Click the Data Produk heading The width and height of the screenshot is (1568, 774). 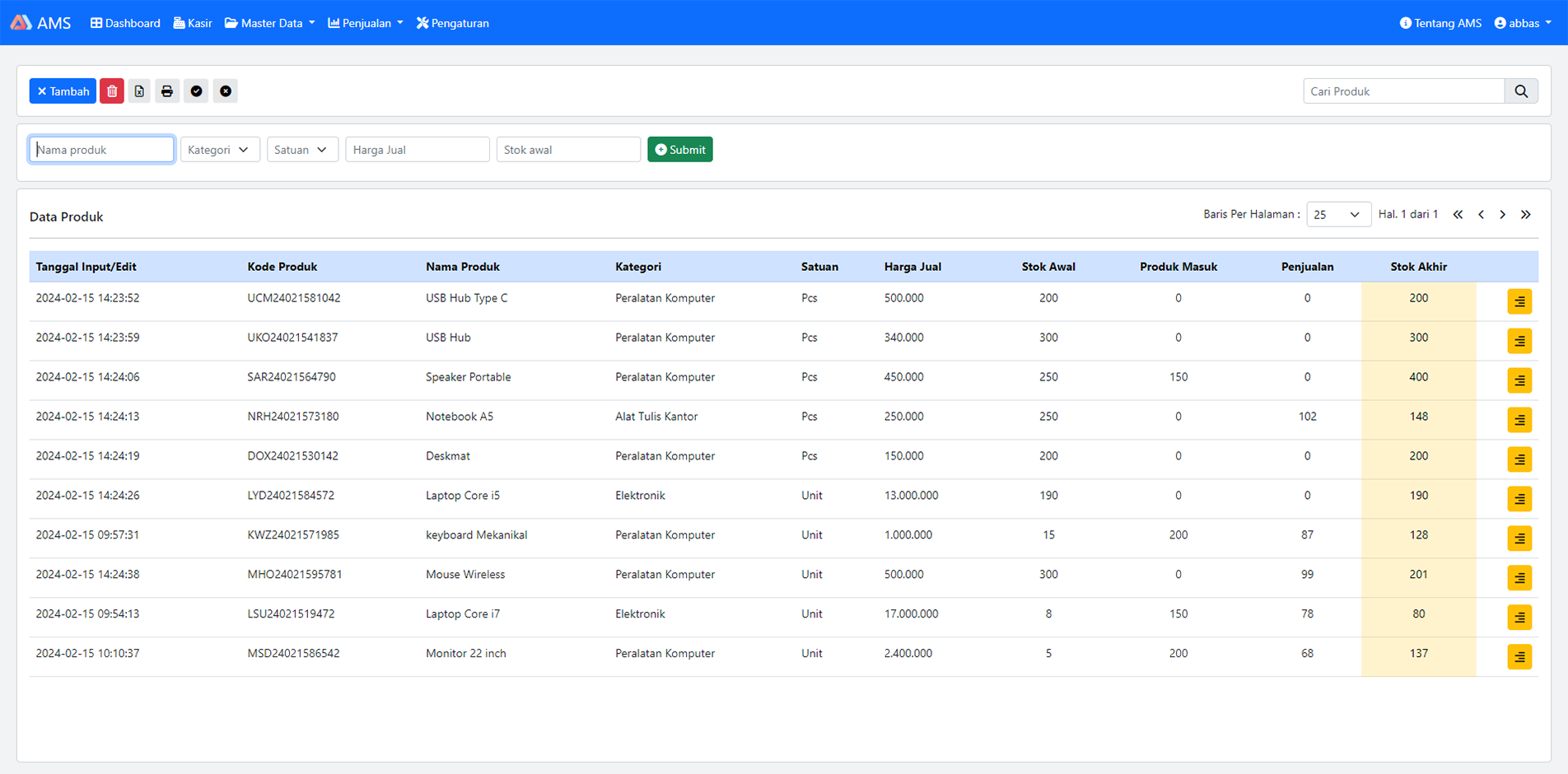(x=67, y=217)
